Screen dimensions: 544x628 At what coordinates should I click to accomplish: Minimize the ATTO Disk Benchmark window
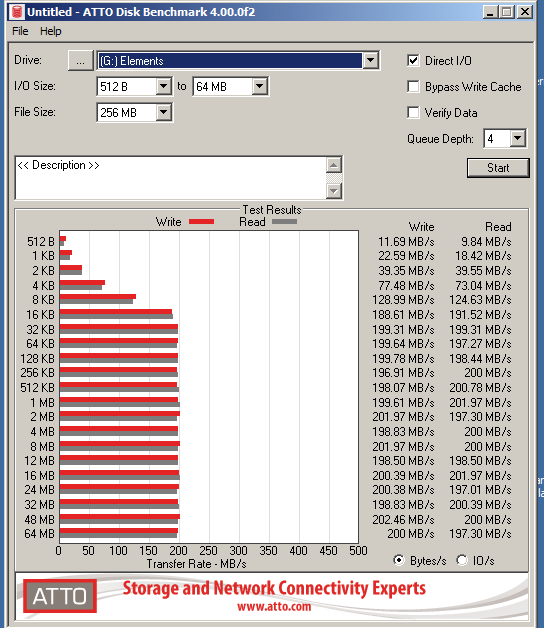coord(490,12)
